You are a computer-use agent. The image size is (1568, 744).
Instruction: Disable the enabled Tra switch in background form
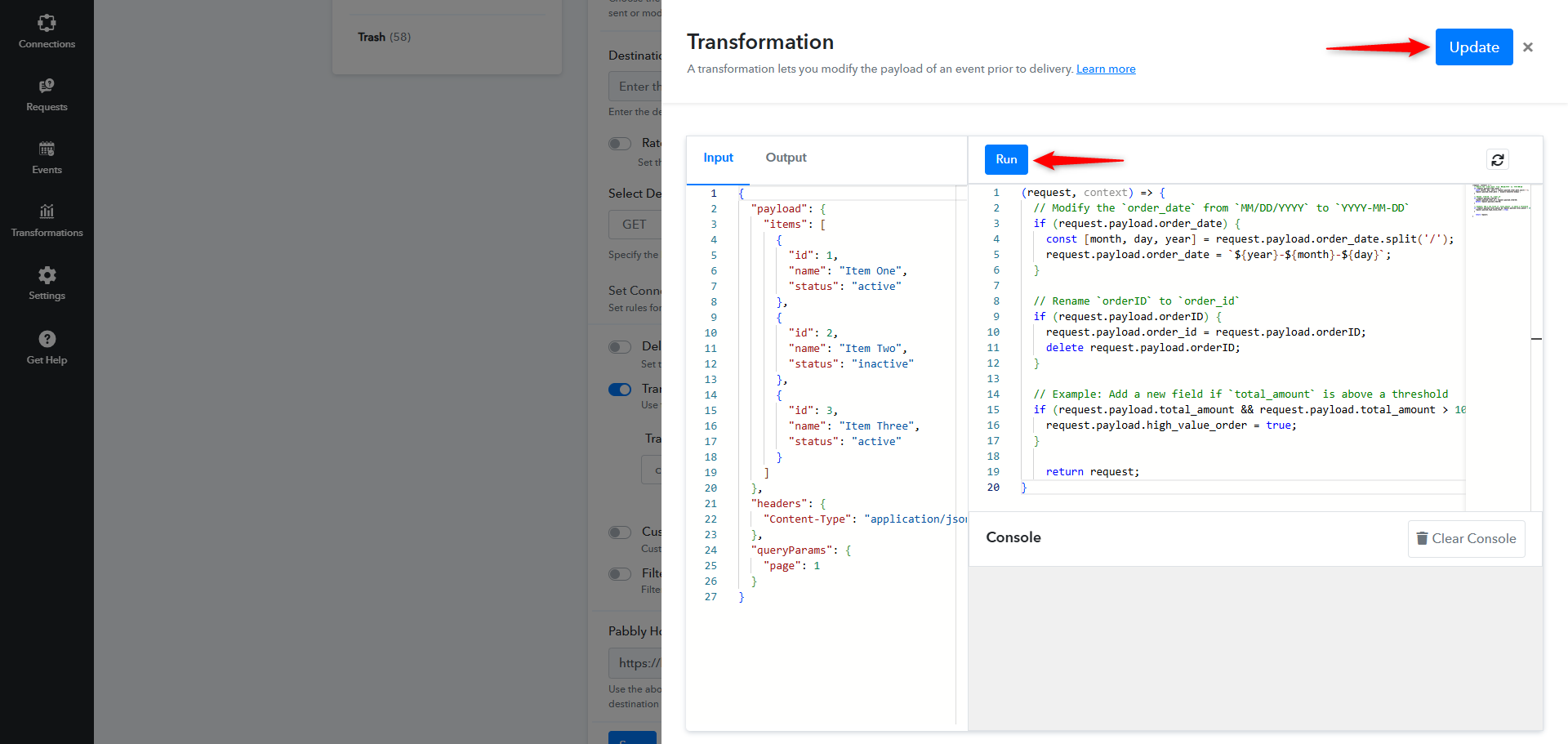tap(620, 390)
